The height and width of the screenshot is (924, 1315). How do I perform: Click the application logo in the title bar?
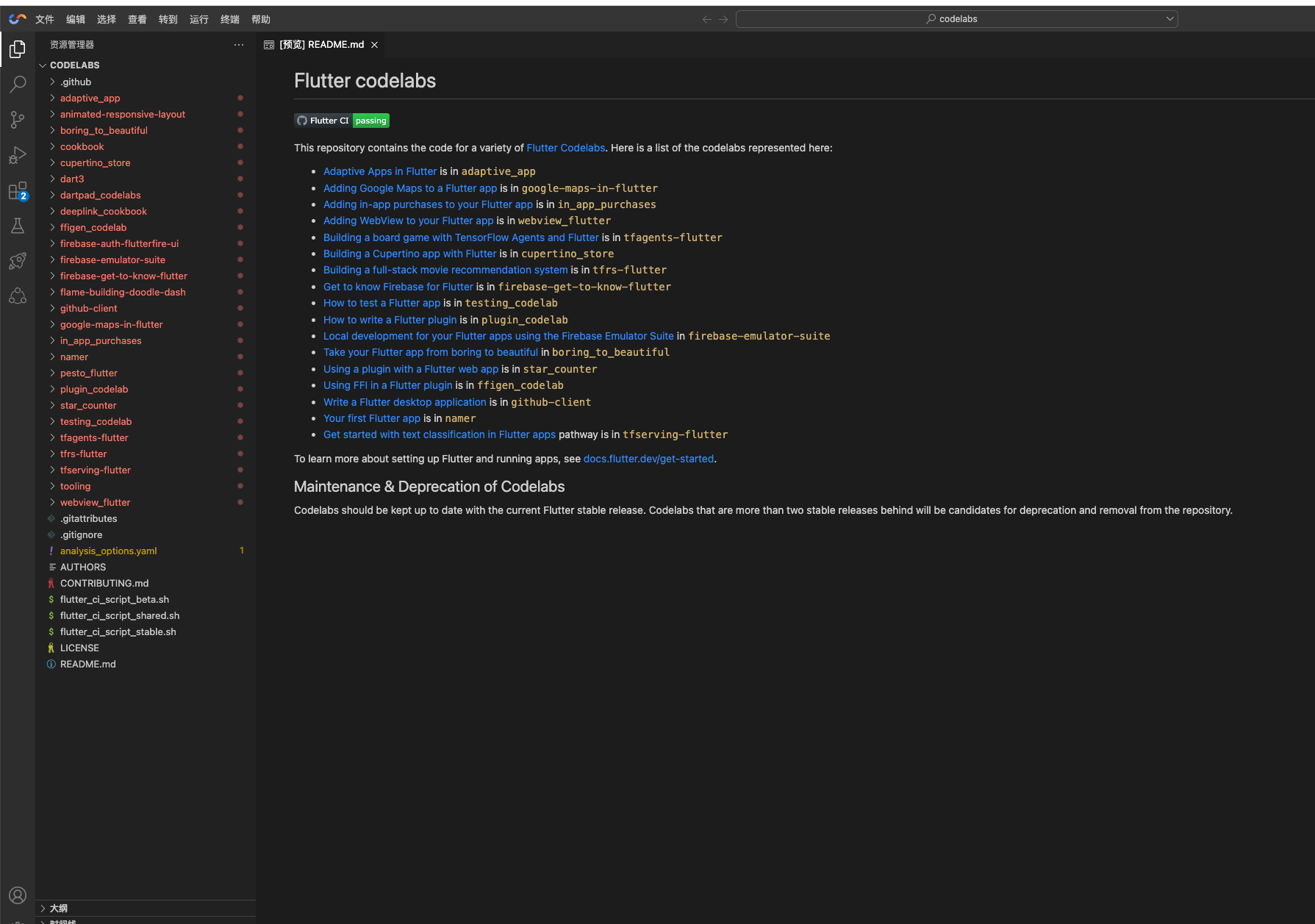point(18,19)
